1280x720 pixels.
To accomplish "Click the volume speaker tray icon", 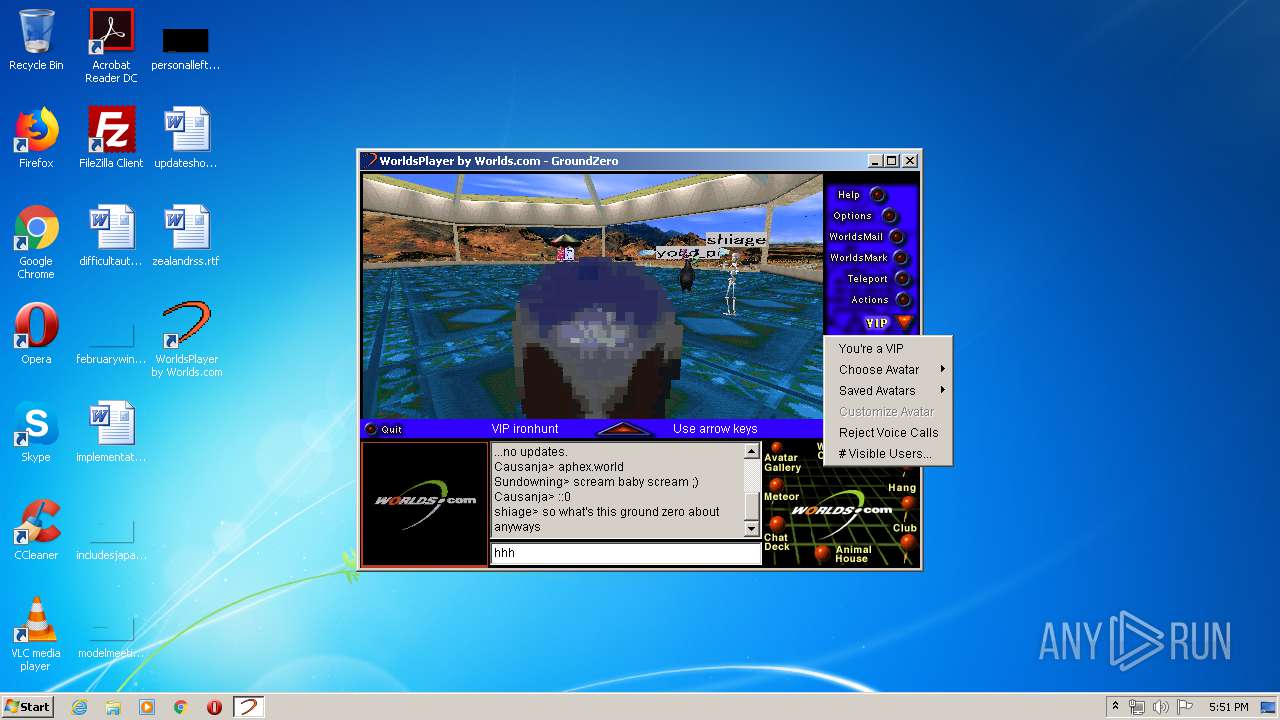I will [1161, 707].
